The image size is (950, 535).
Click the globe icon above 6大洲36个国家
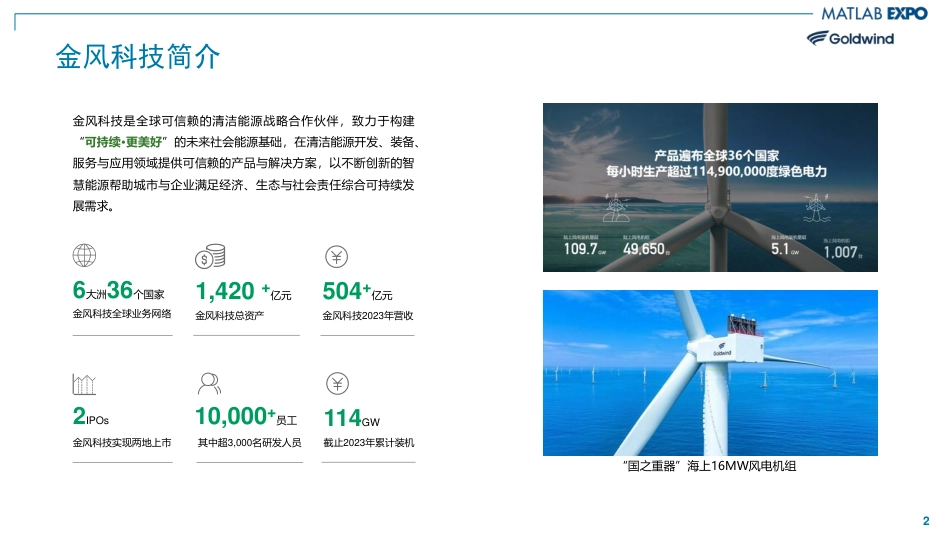click(84, 255)
